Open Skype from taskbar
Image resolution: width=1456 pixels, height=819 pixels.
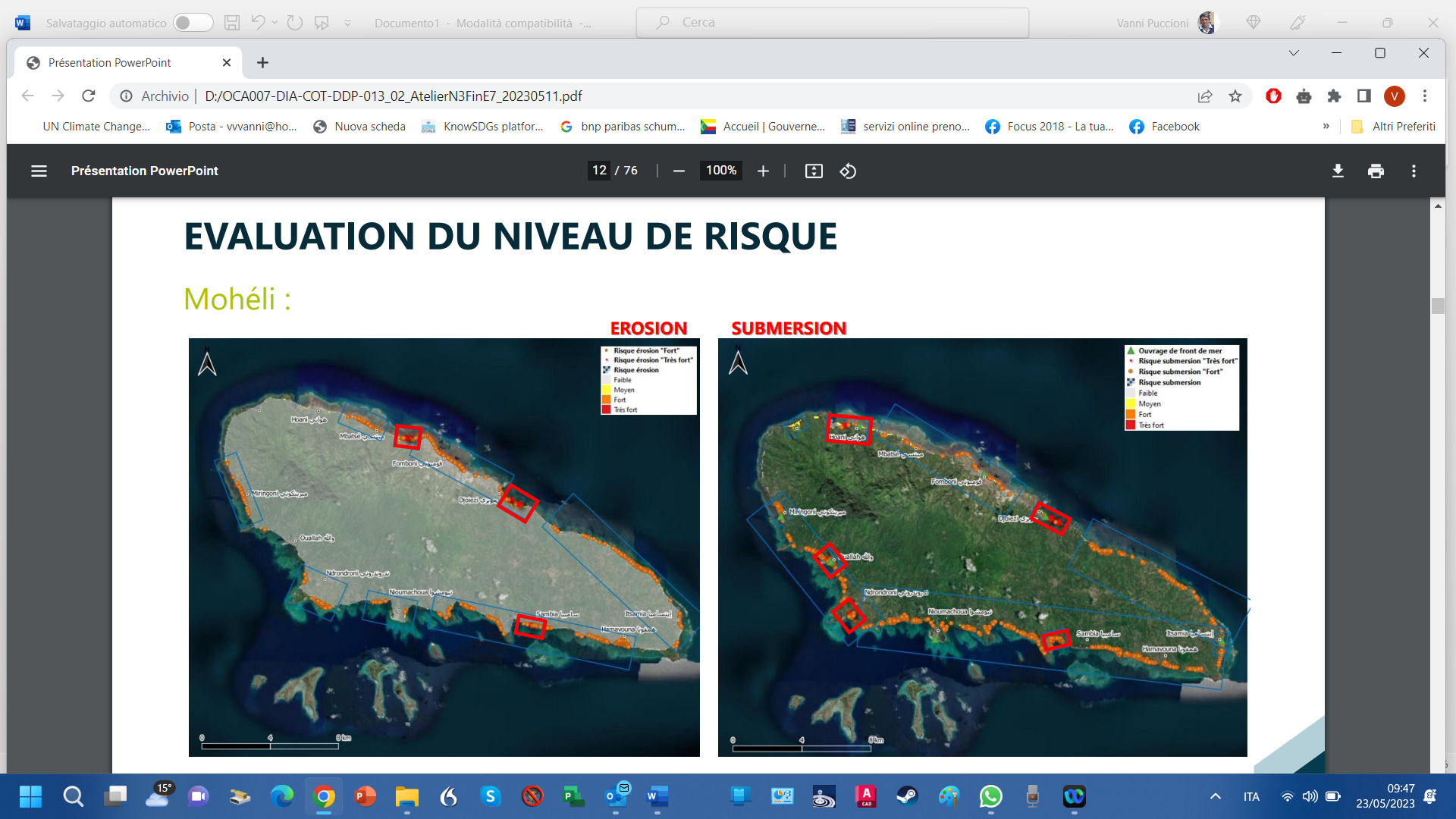click(x=491, y=796)
